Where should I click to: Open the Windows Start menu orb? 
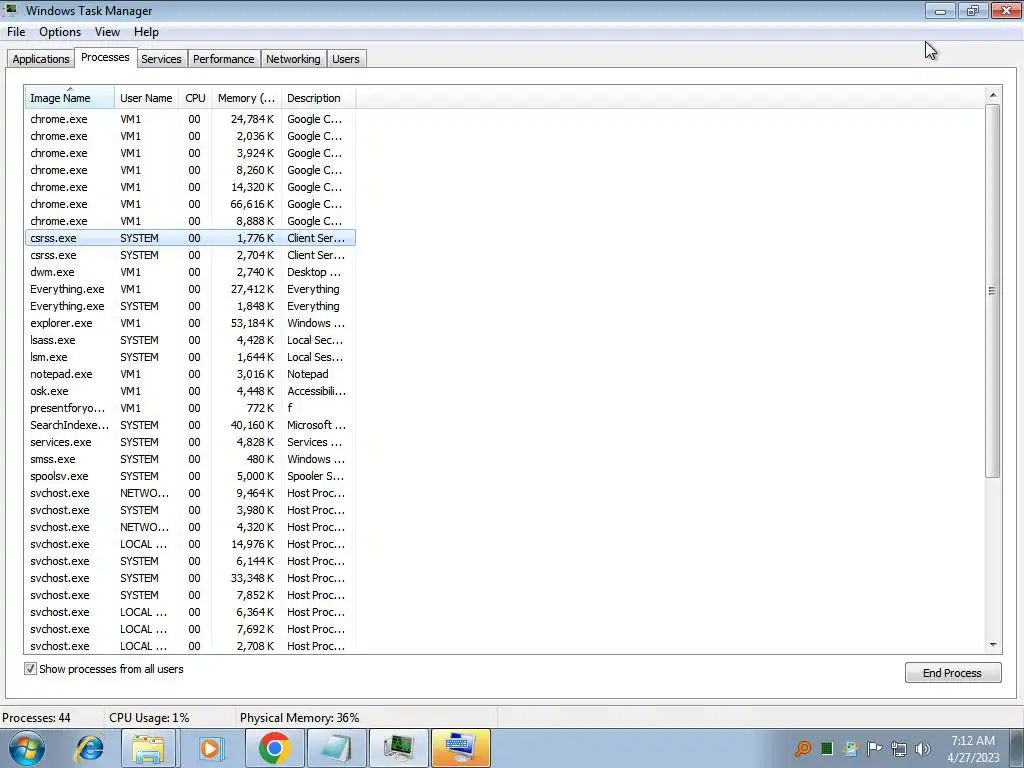click(26, 748)
